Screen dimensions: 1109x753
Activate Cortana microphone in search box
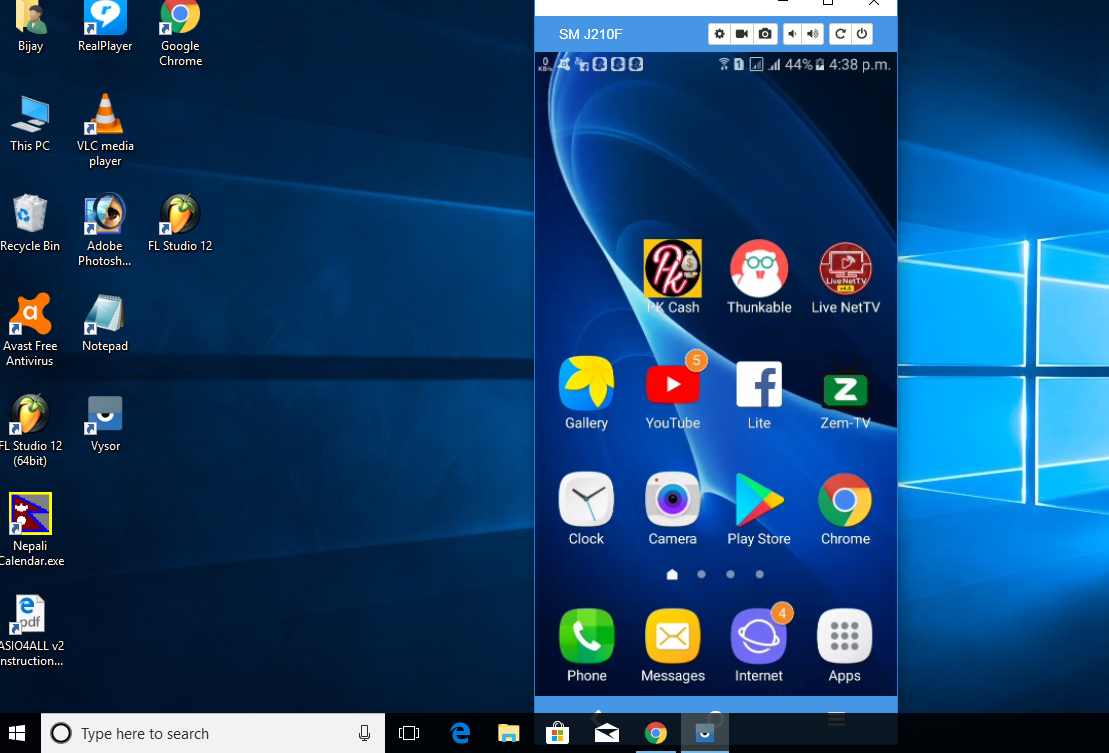click(364, 733)
